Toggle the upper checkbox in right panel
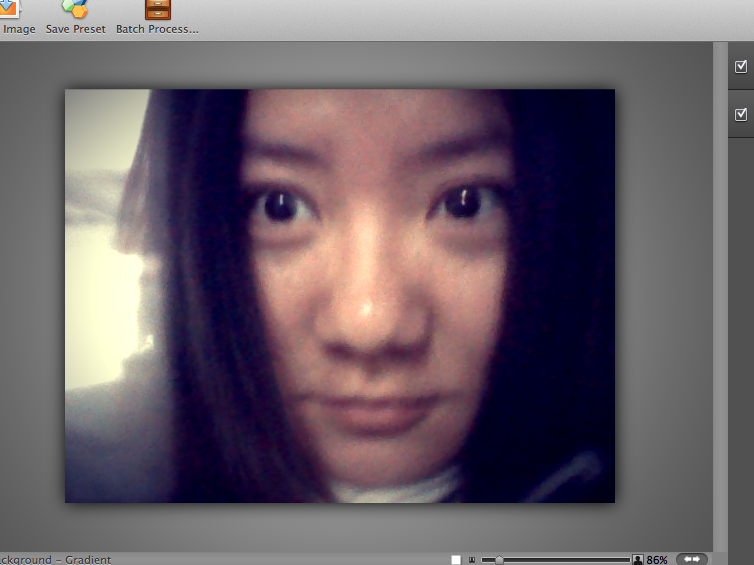754x565 pixels. [741, 67]
